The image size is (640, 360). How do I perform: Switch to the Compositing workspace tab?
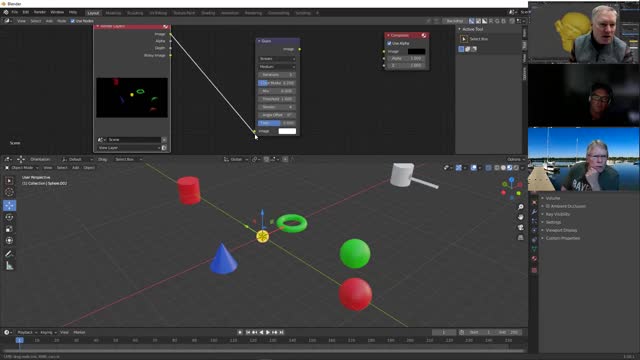coord(279,13)
